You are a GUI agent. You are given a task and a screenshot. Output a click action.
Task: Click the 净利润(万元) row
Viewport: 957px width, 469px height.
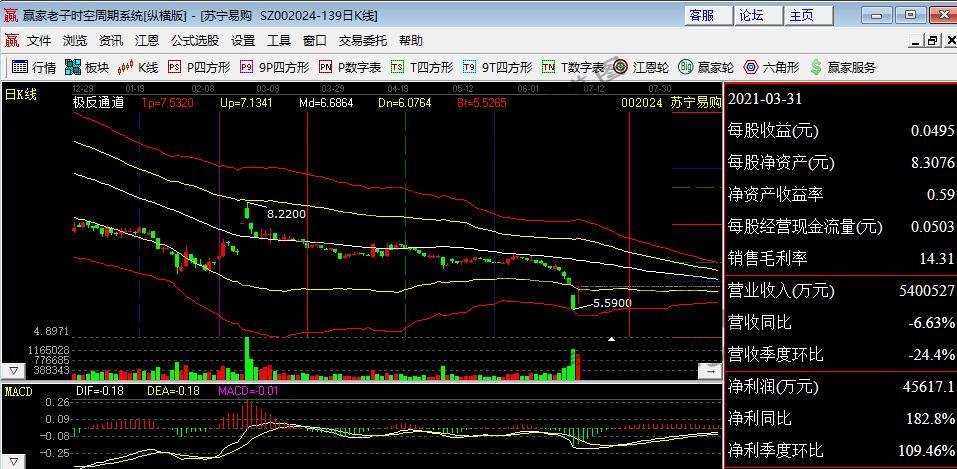coord(840,387)
